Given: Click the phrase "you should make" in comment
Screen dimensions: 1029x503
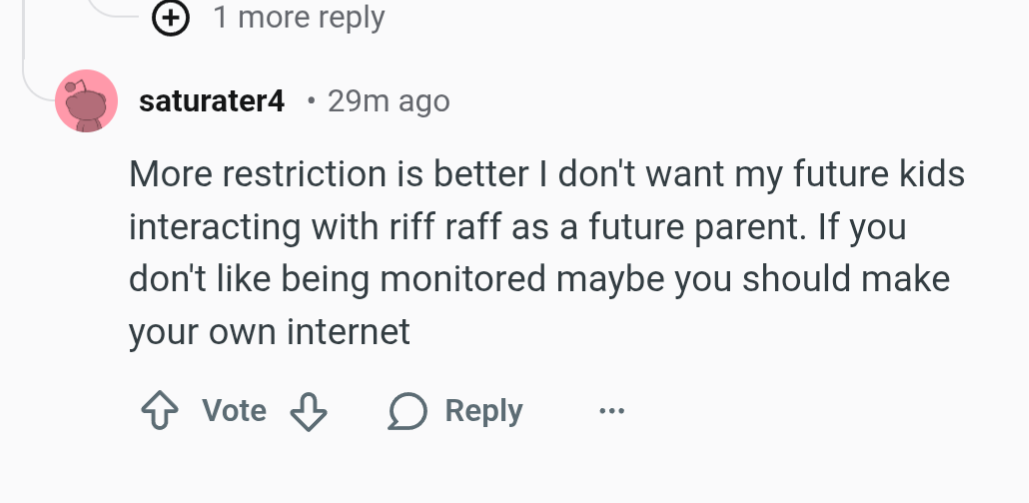Looking at the screenshot, I should click(790, 279).
